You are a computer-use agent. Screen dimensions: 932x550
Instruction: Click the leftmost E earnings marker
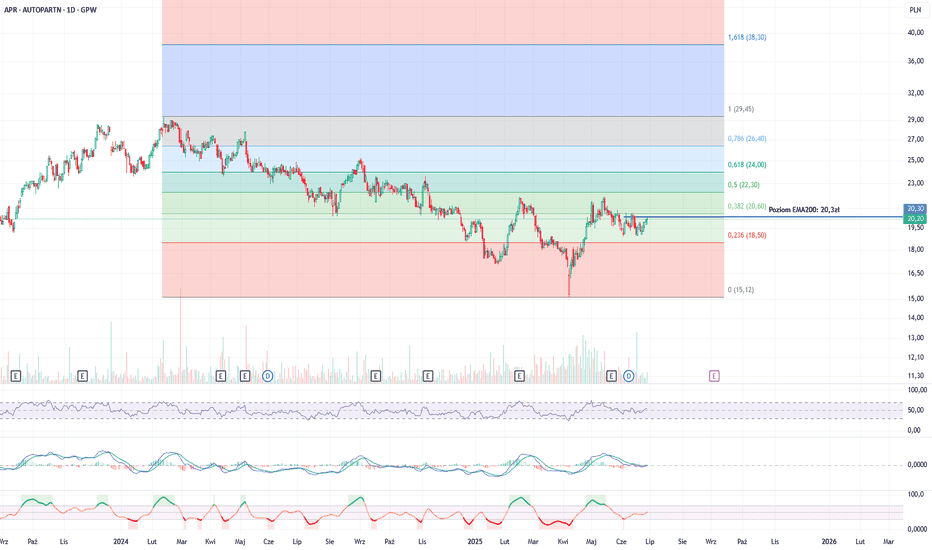pyautogui.click(x=17, y=376)
